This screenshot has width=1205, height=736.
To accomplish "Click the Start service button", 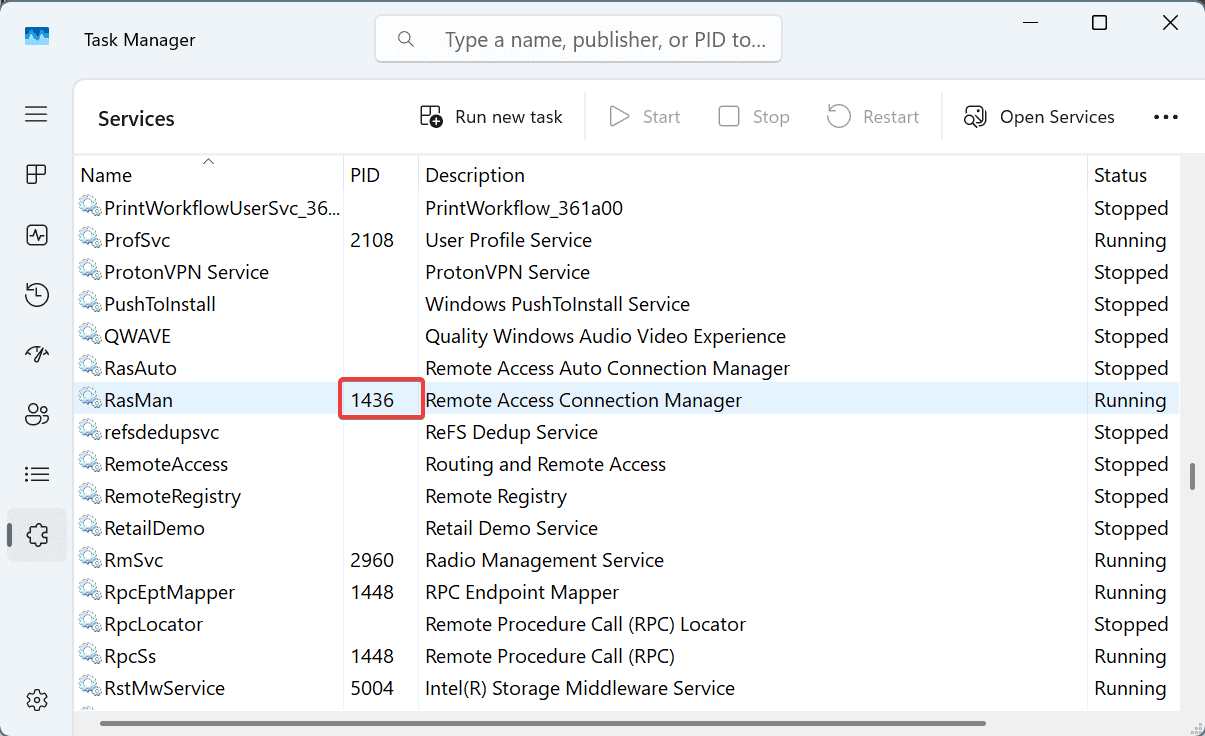I will (x=645, y=117).
